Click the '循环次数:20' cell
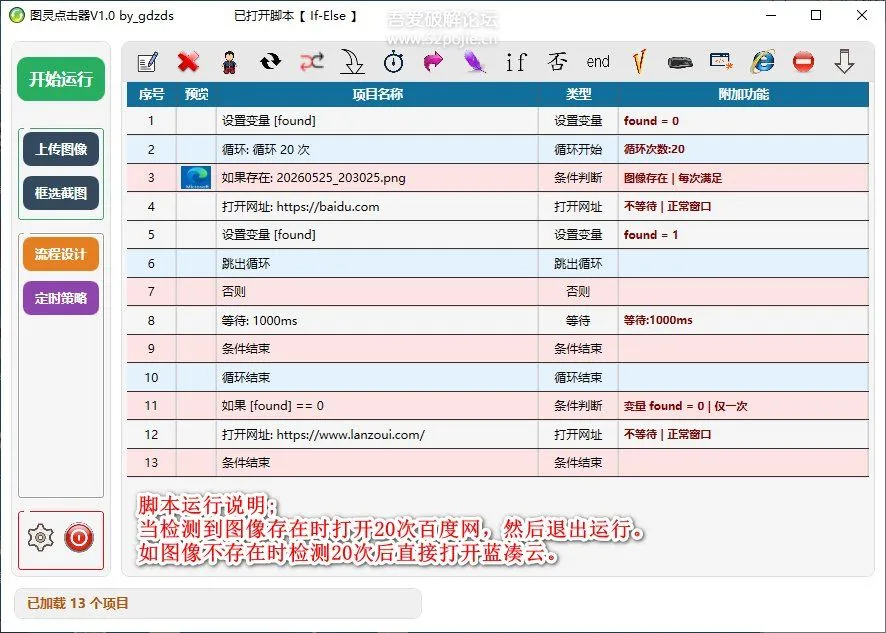Image resolution: width=886 pixels, height=633 pixels. 743,149
